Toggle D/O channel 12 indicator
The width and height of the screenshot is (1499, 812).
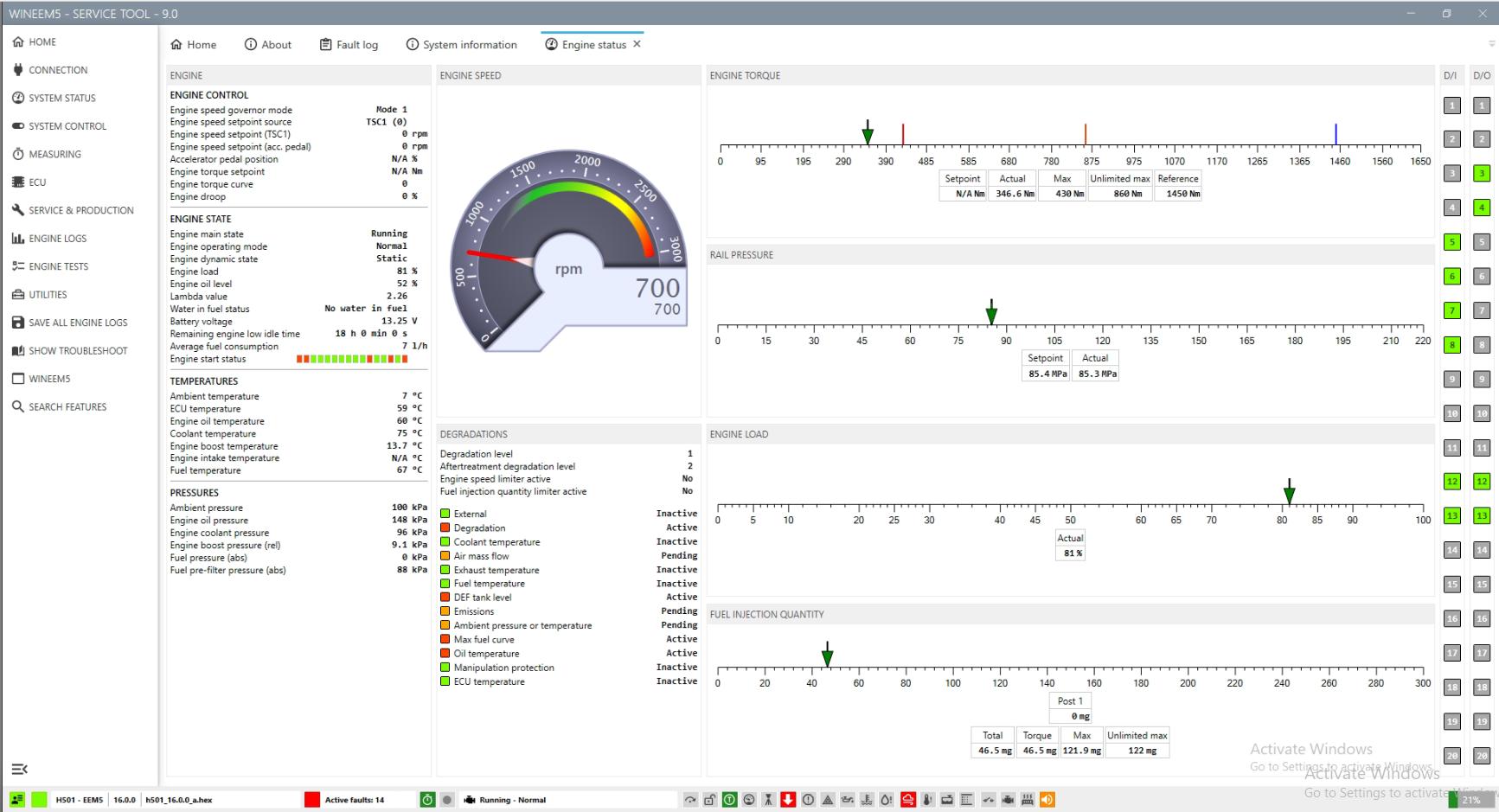[1483, 482]
